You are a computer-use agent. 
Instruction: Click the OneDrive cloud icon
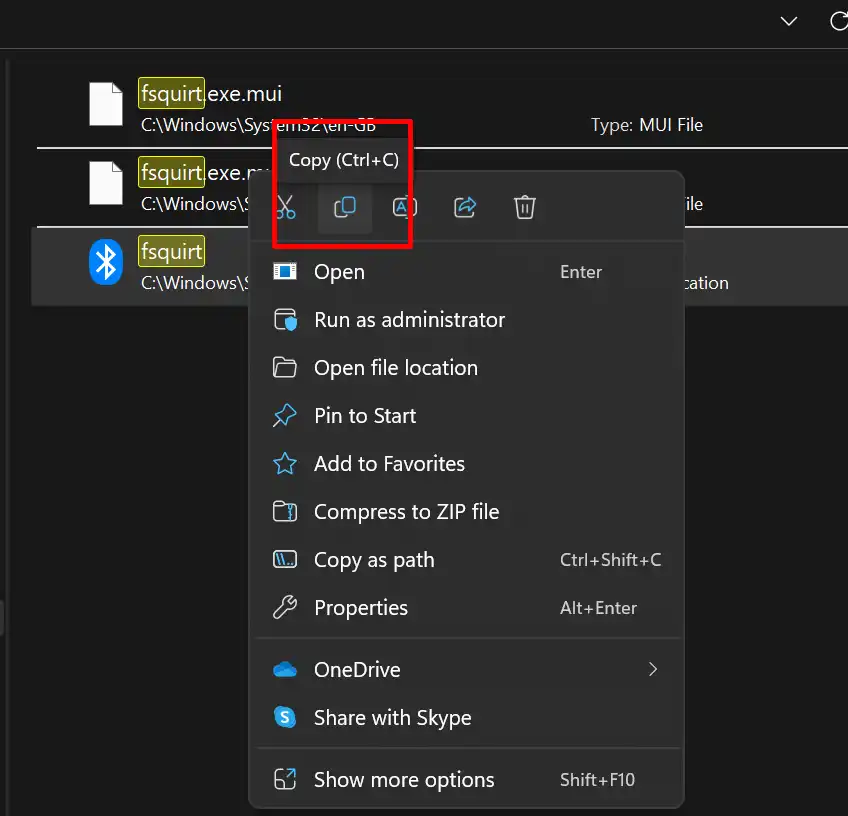coord(285,669)
